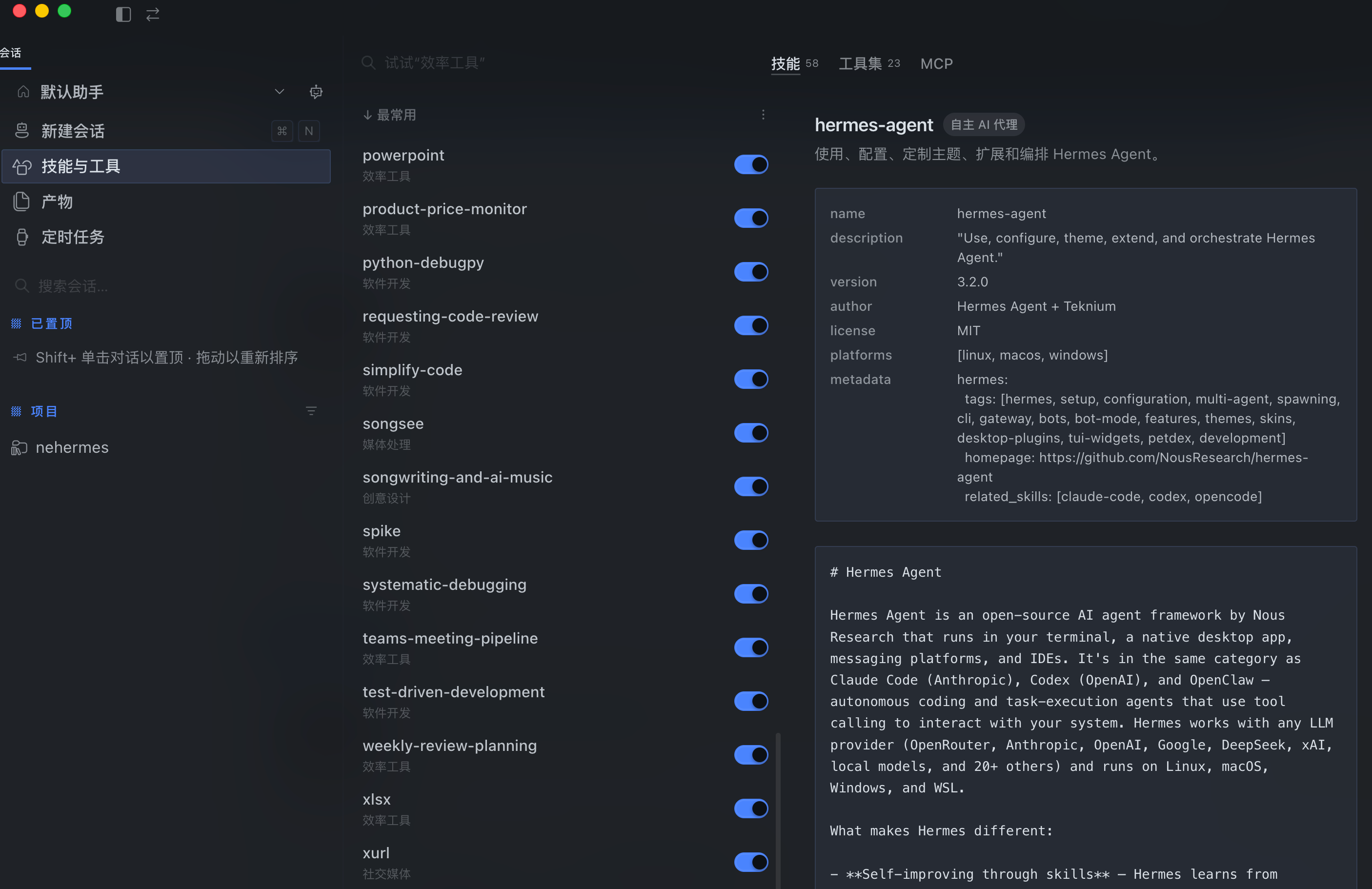Click the search magnifier icon in skills search

368,63
